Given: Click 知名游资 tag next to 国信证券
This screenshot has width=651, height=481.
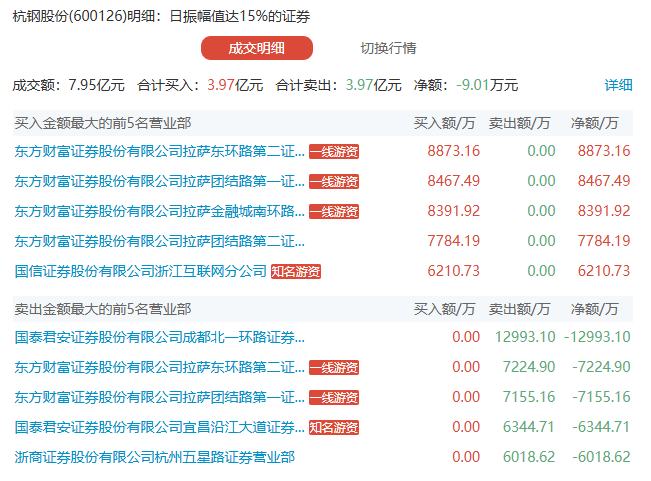Looking at the screenshot, I should click(296, 271).
